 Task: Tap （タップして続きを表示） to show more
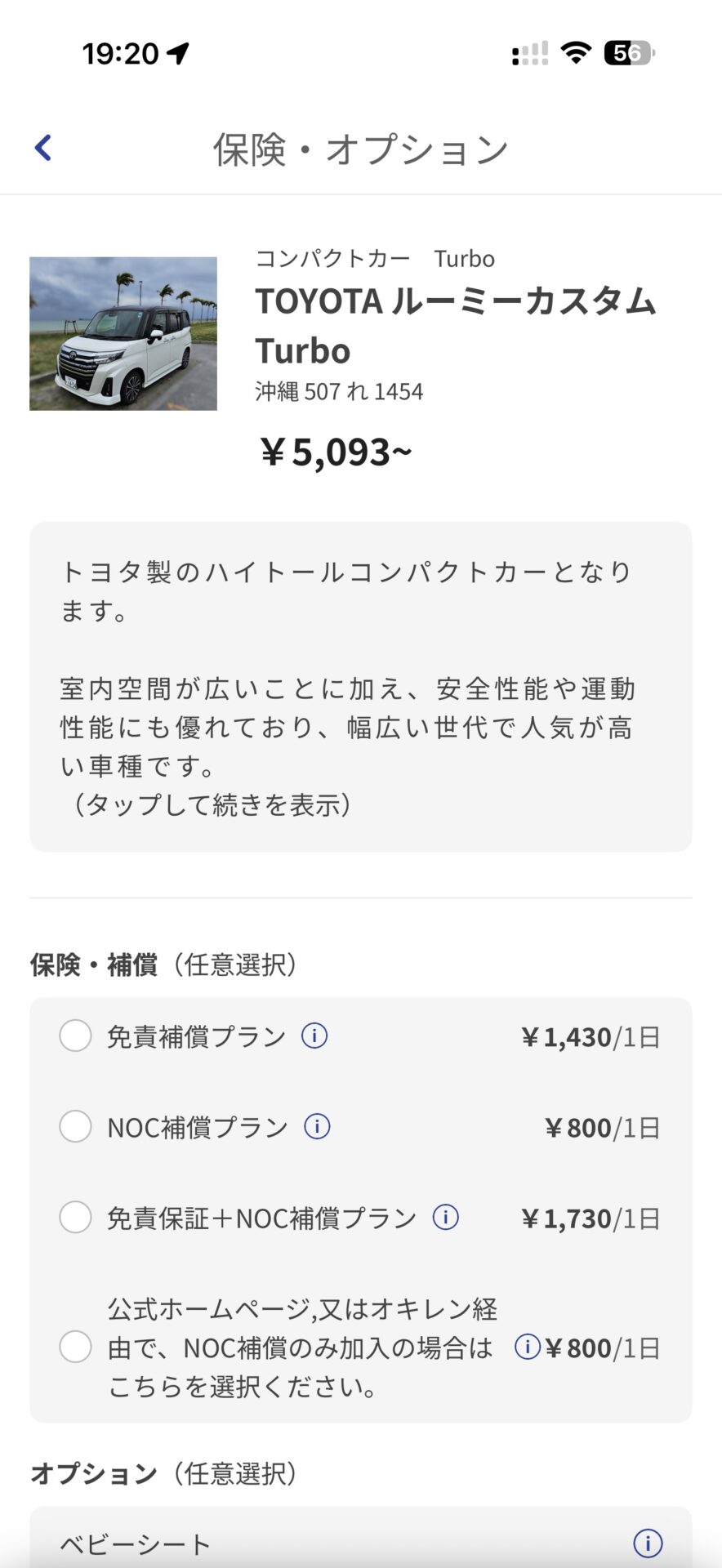[212, 805]
